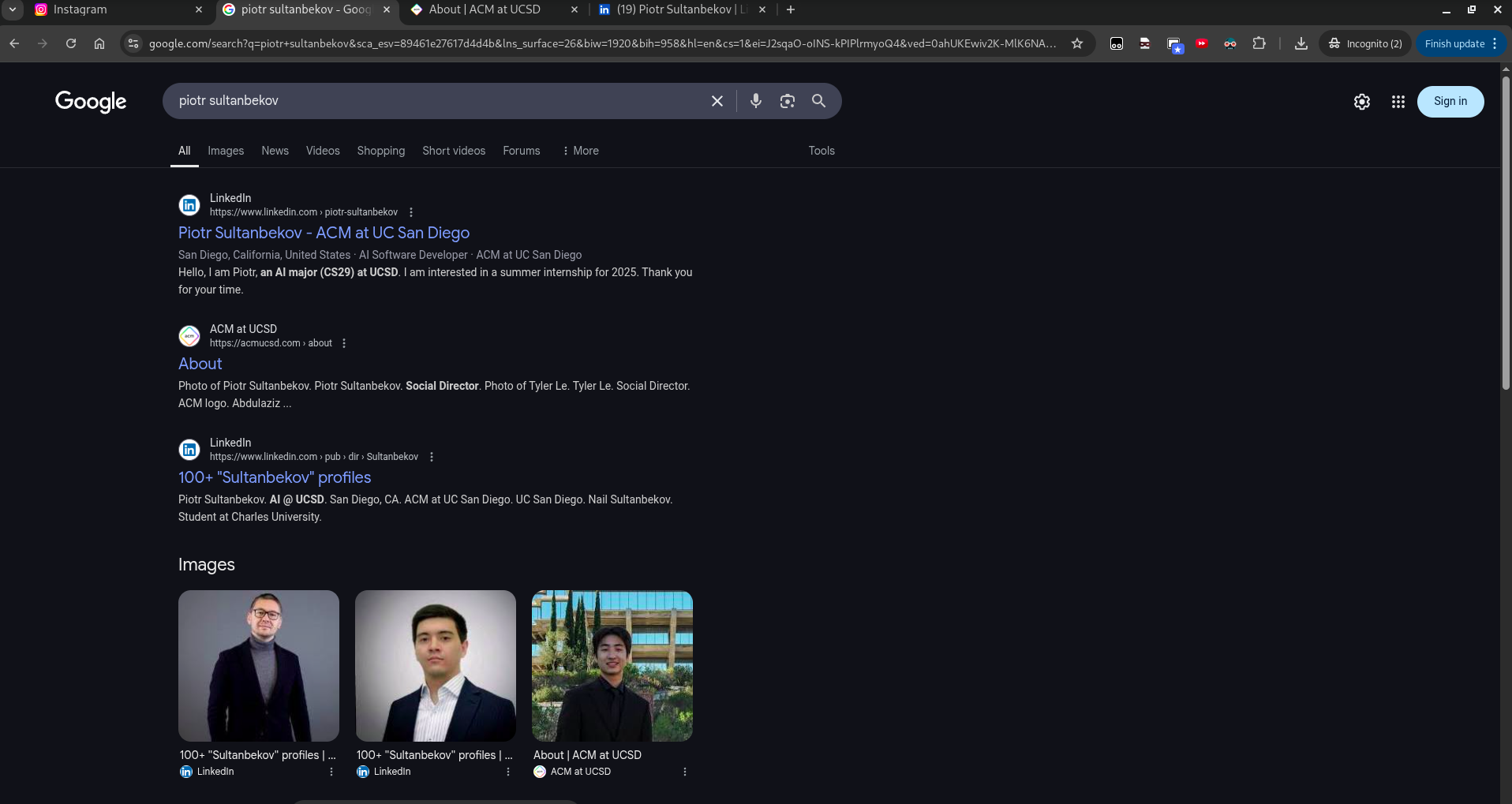Expand the tab search dropdown arrow
The image size is (1512, 804).
coord(13,9)
